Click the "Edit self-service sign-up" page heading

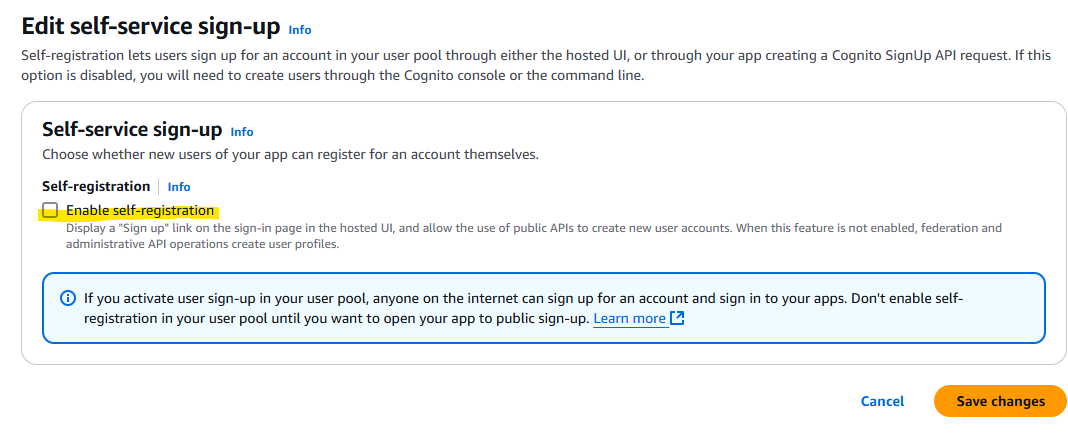[150, 27]
